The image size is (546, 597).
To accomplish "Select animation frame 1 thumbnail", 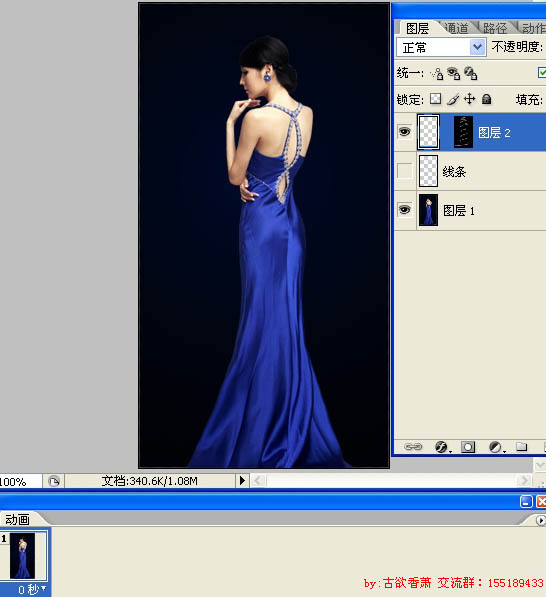I will (x=22, y=555).
